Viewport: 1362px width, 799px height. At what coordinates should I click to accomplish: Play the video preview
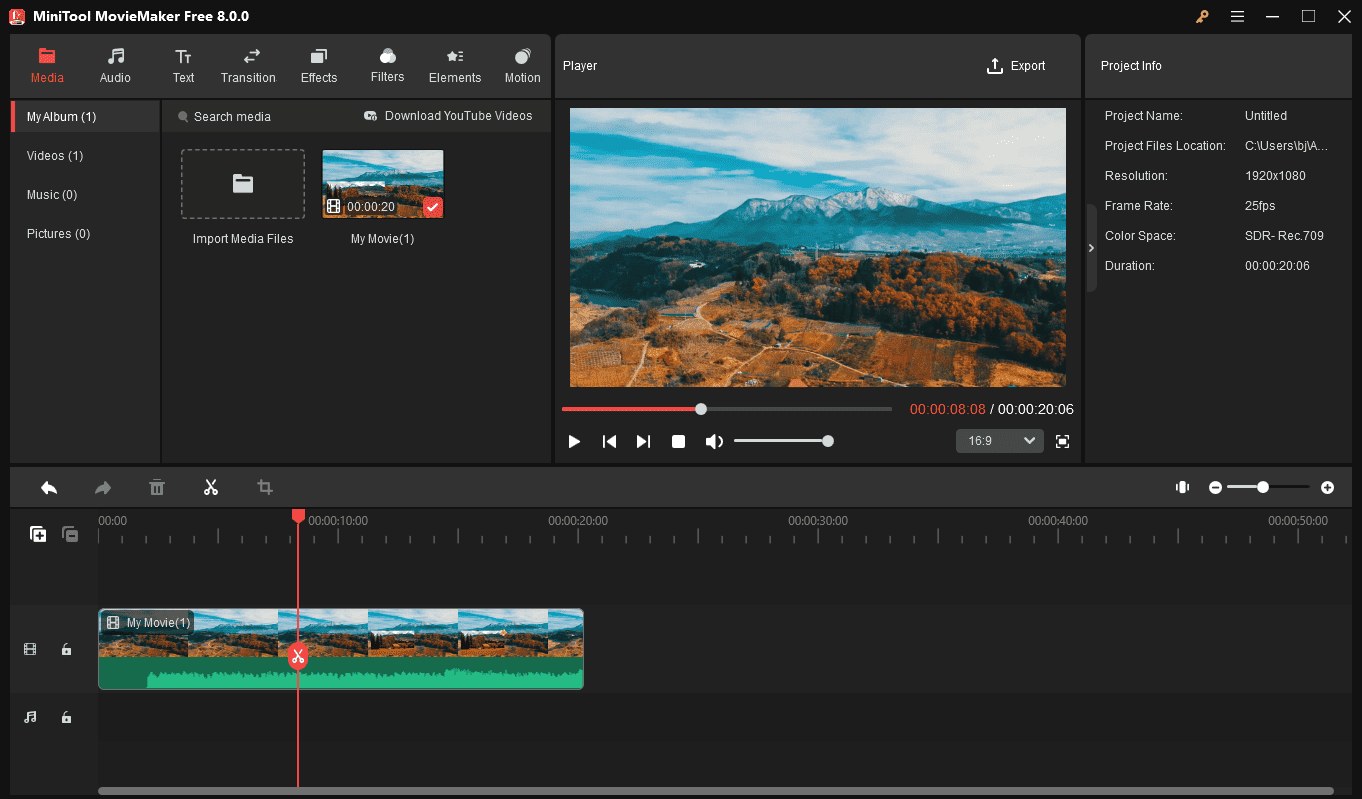[574, 441]
